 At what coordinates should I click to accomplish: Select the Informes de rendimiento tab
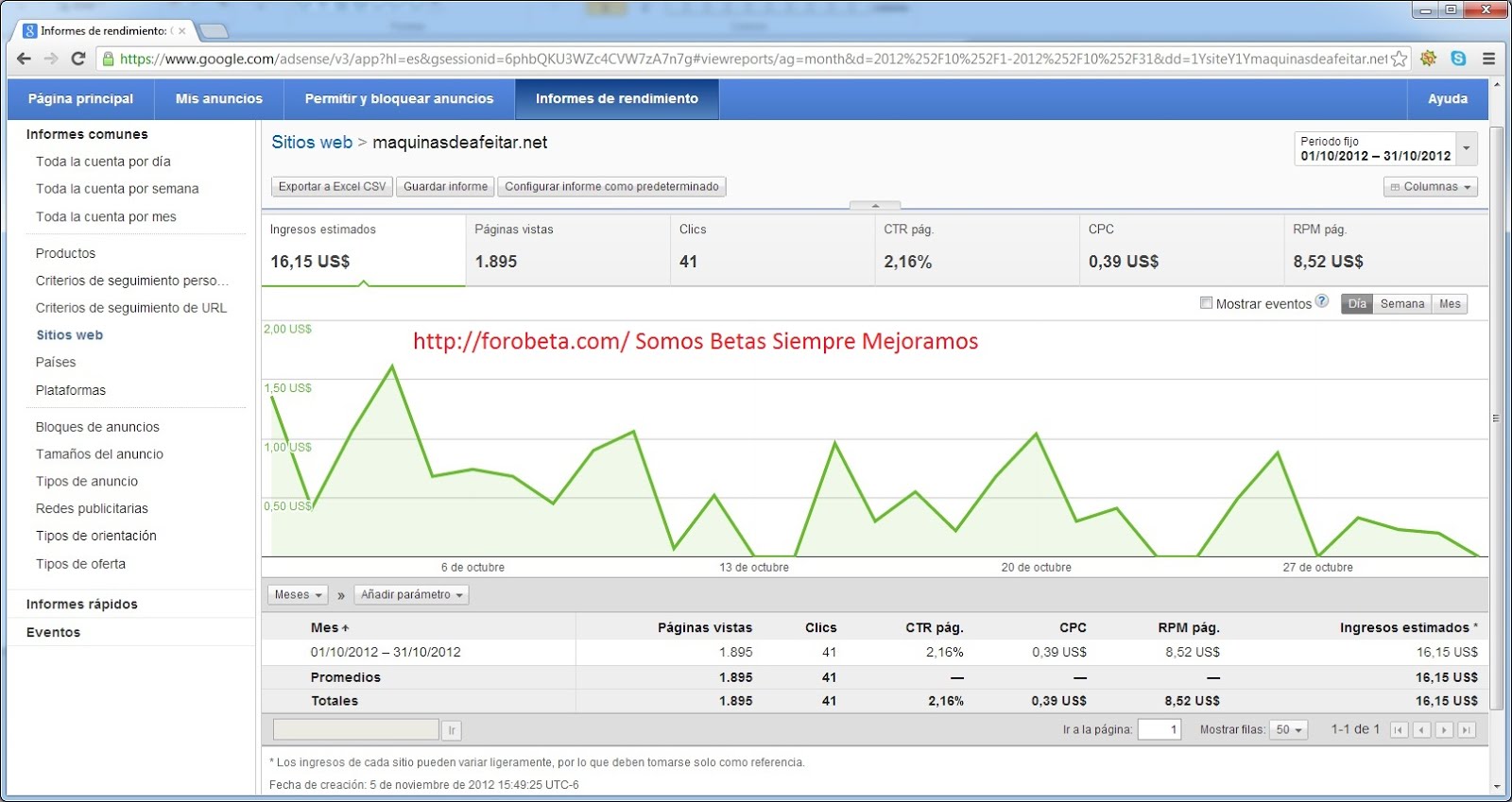[x=617, y=98]
